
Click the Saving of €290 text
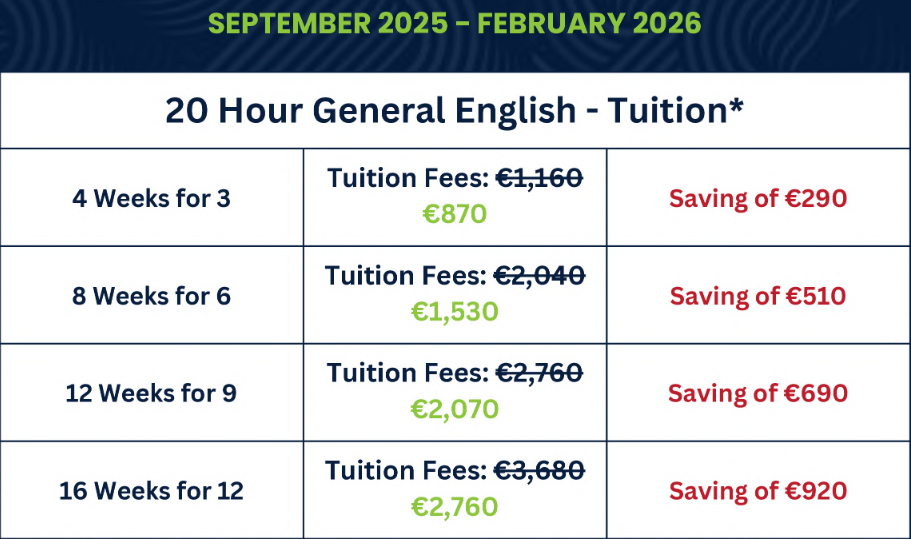758,198
